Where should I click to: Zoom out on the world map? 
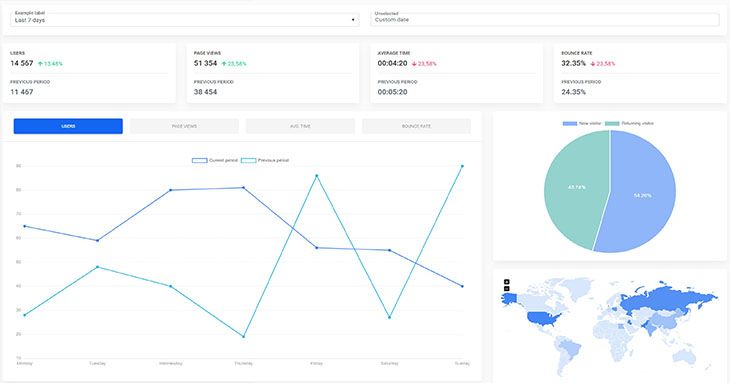[x=507, y=289]
